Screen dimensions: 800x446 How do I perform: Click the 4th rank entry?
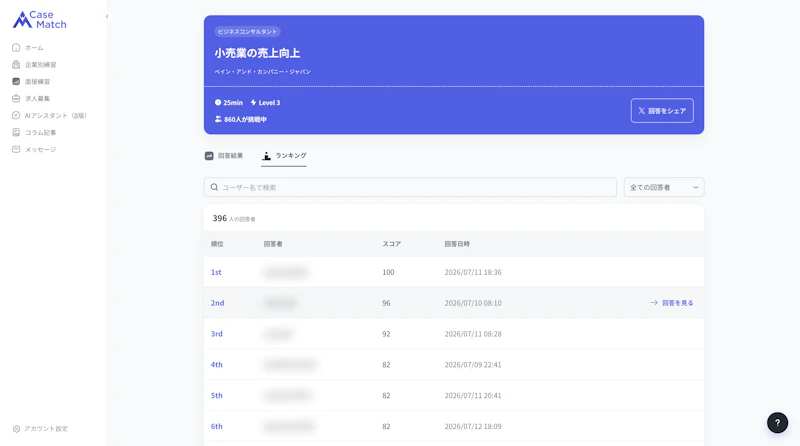[217, 365]
